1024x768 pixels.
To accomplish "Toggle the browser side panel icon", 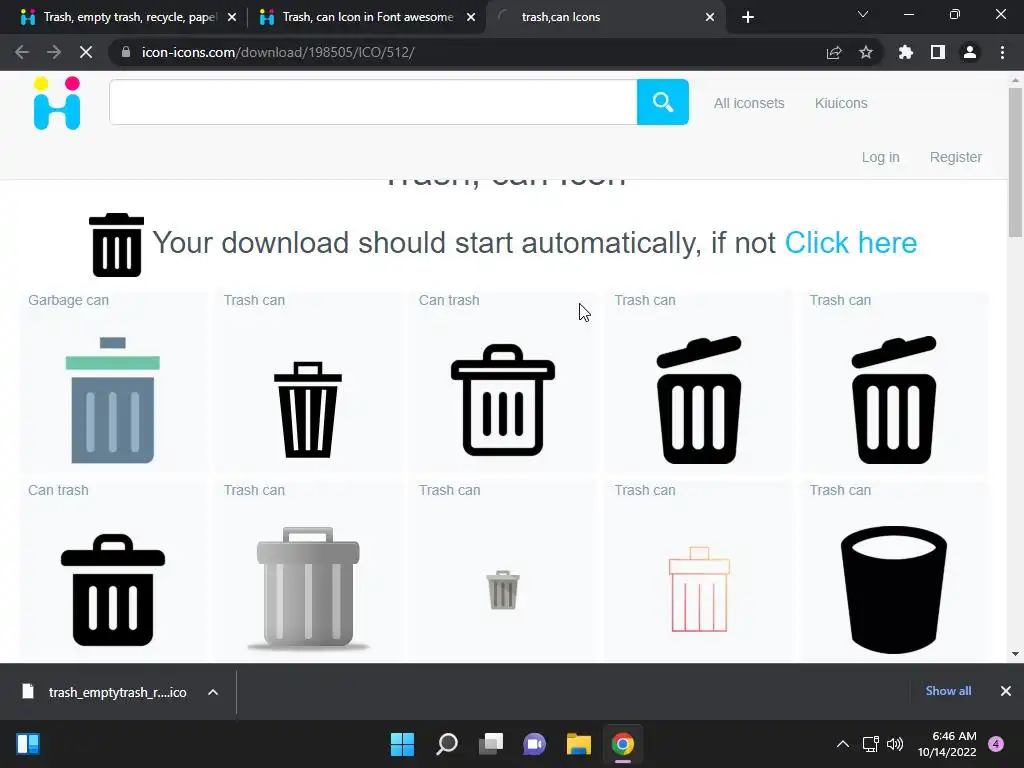I will click(938, 52).
